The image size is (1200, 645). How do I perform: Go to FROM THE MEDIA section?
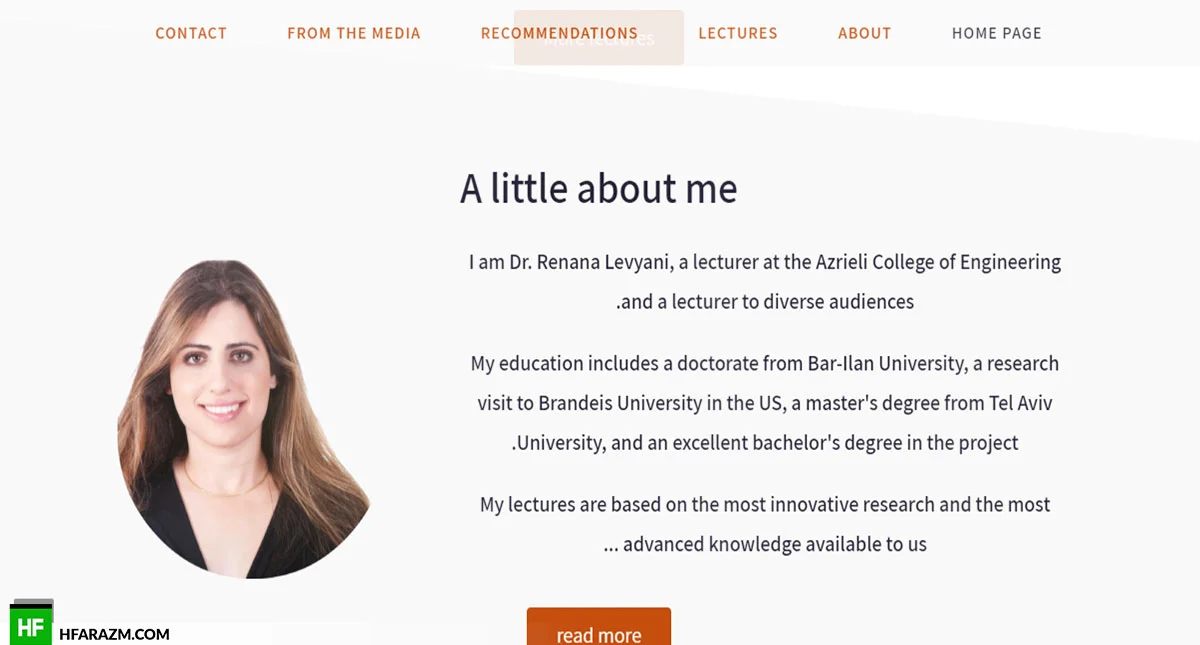[354, 33]
